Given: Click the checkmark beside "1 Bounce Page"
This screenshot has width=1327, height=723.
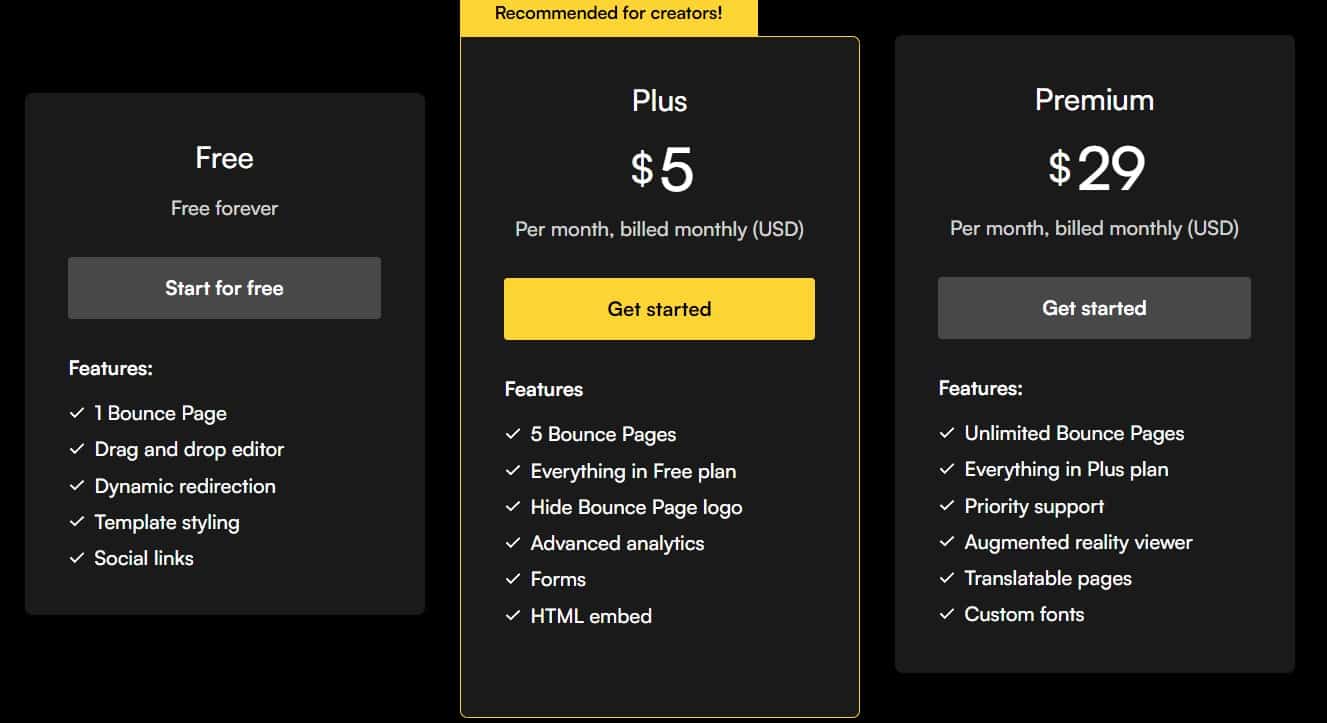Looking at the screenshot, I should 77,413.
